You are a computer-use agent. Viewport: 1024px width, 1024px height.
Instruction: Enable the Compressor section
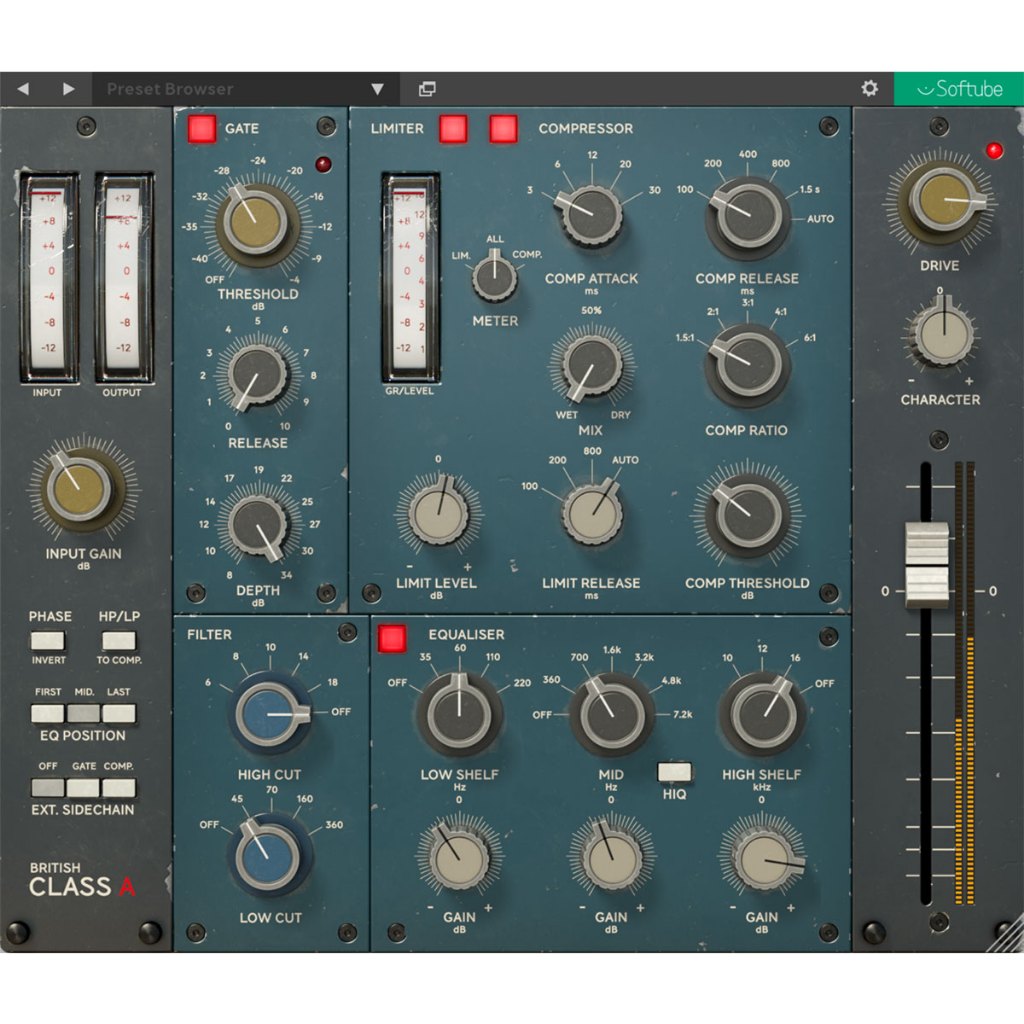(506, 128)
